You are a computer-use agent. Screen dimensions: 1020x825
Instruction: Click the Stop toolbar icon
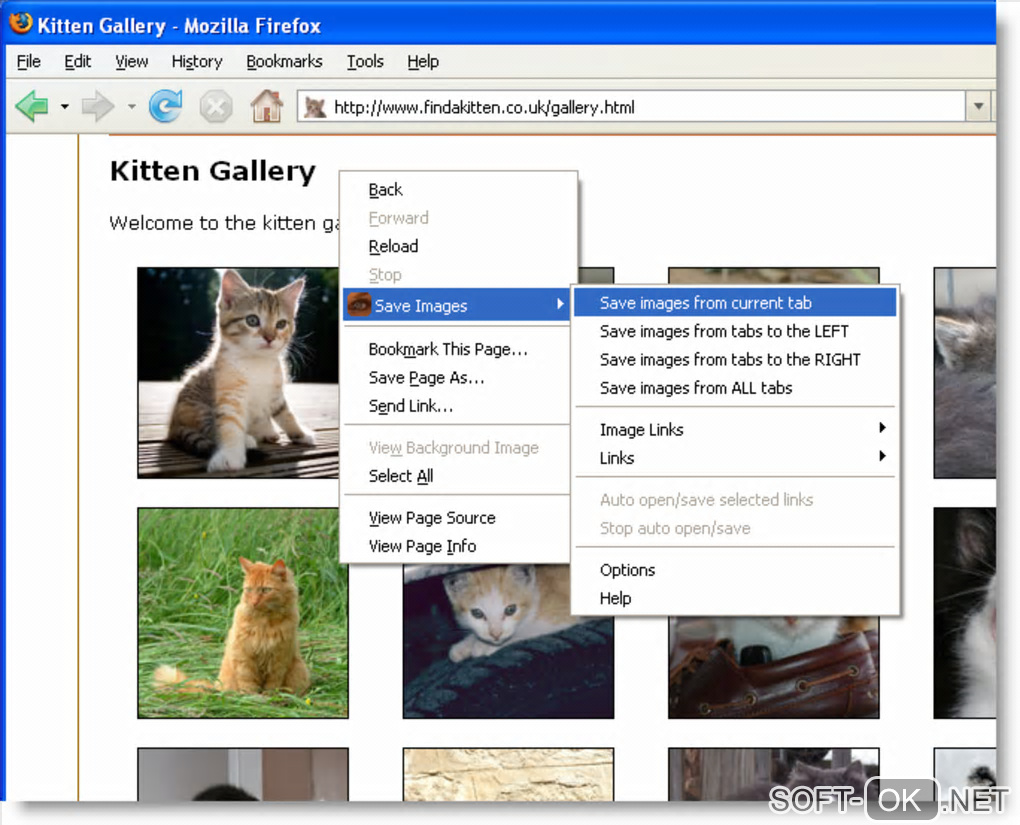(x=215, y=106)
